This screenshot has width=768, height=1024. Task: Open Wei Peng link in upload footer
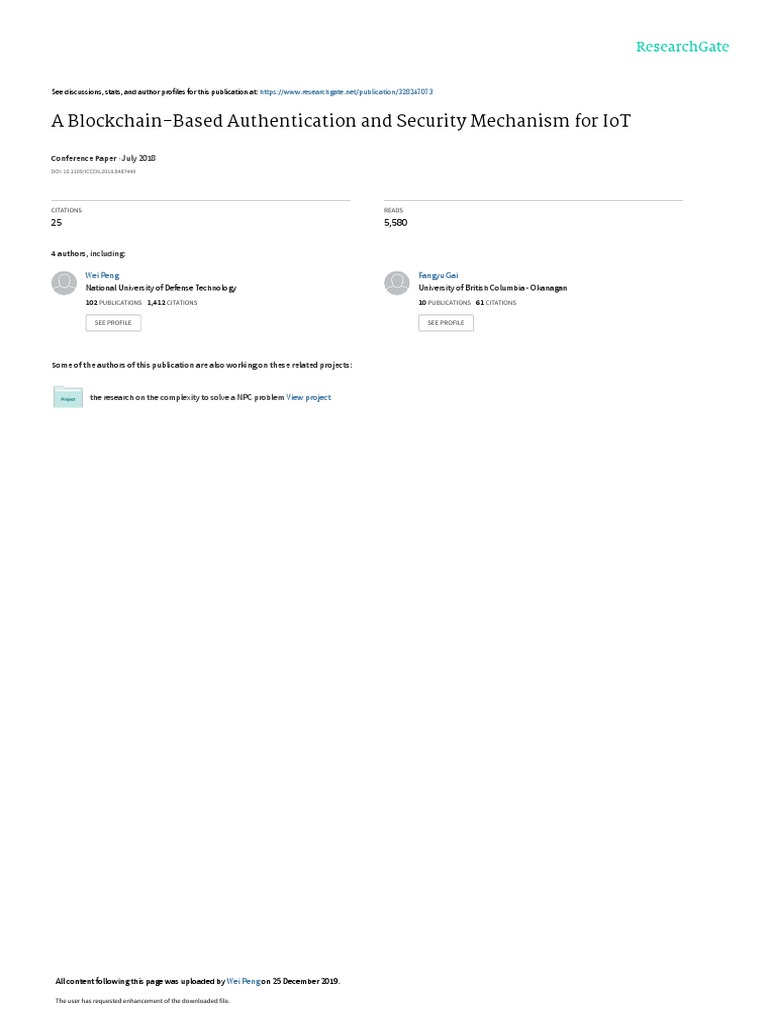244,982
